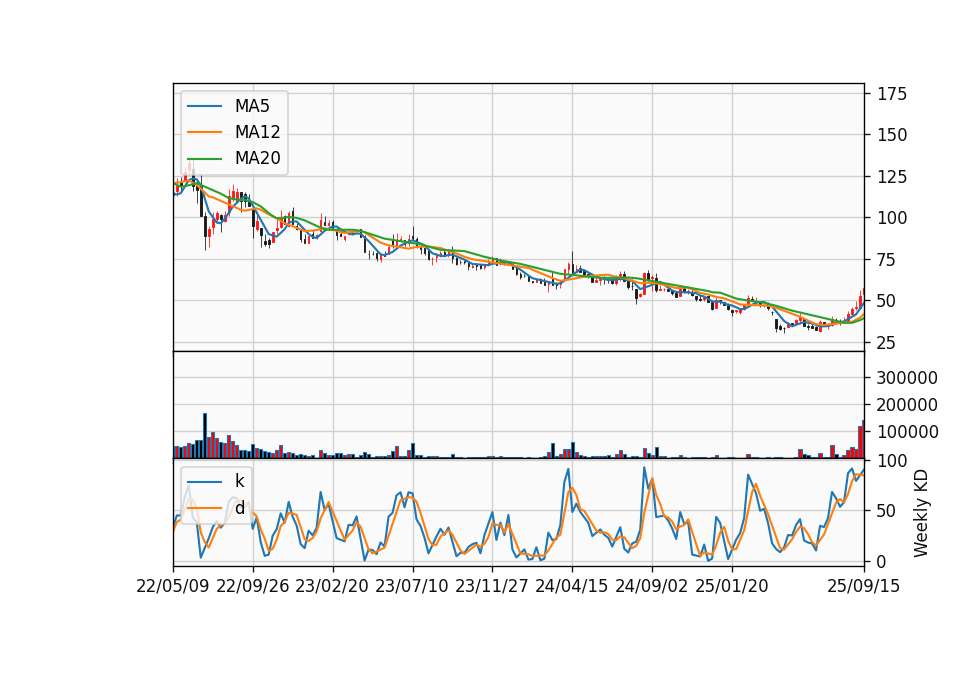The image size is (960, 690).
Task: Click the blue MA5 legend line sample
Action: [204, 106]
